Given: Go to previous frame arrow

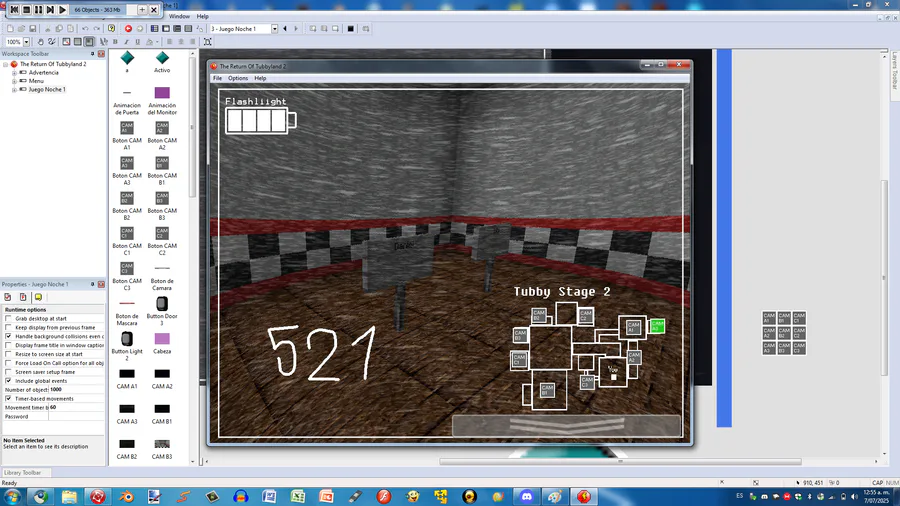Looking at the screenshot, I should 285,29.
